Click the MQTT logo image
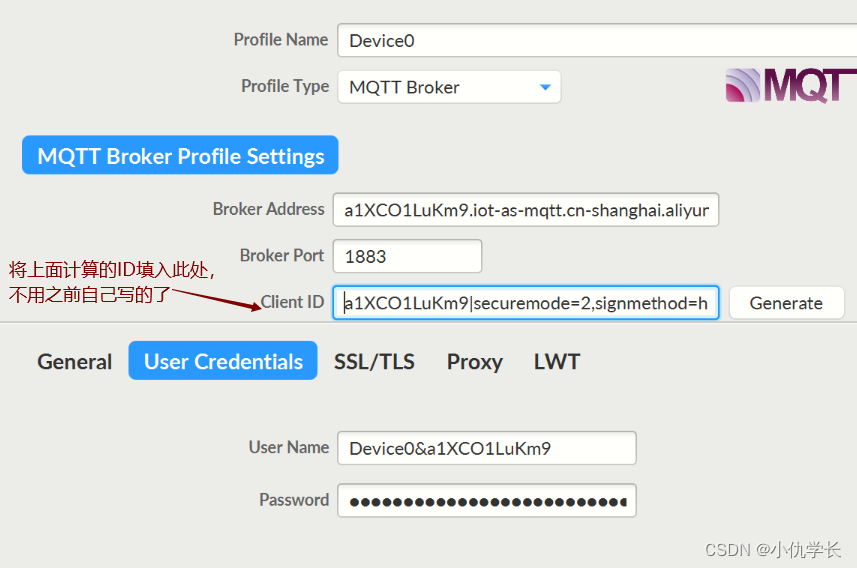 tap(791, 86)
